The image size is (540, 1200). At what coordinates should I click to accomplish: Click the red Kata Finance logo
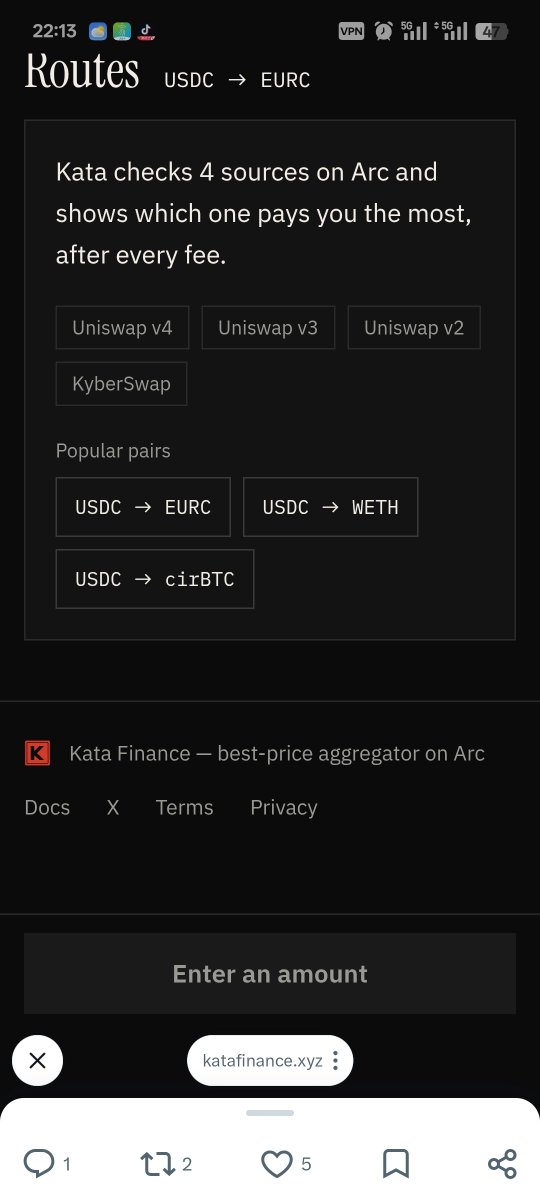37,753
